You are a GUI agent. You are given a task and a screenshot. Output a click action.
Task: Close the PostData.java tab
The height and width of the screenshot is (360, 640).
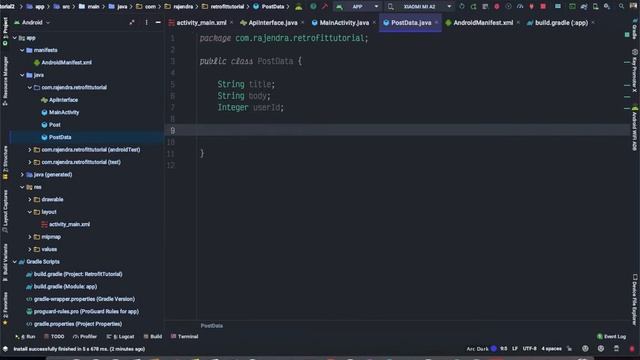[436, 23]
